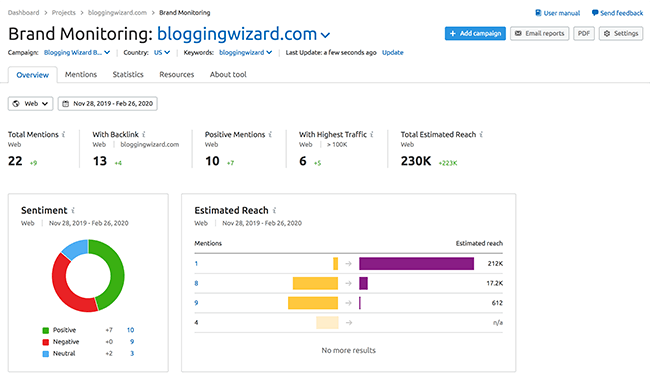Viewport: 650px width, 379px height.
Task: Go to Dashboard breadcrumb
Action: coord(24,13)
